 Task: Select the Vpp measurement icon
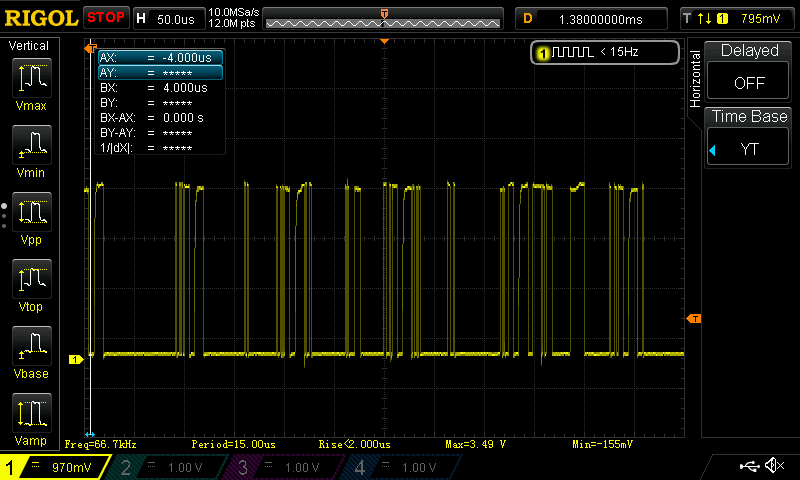[32, 212]
